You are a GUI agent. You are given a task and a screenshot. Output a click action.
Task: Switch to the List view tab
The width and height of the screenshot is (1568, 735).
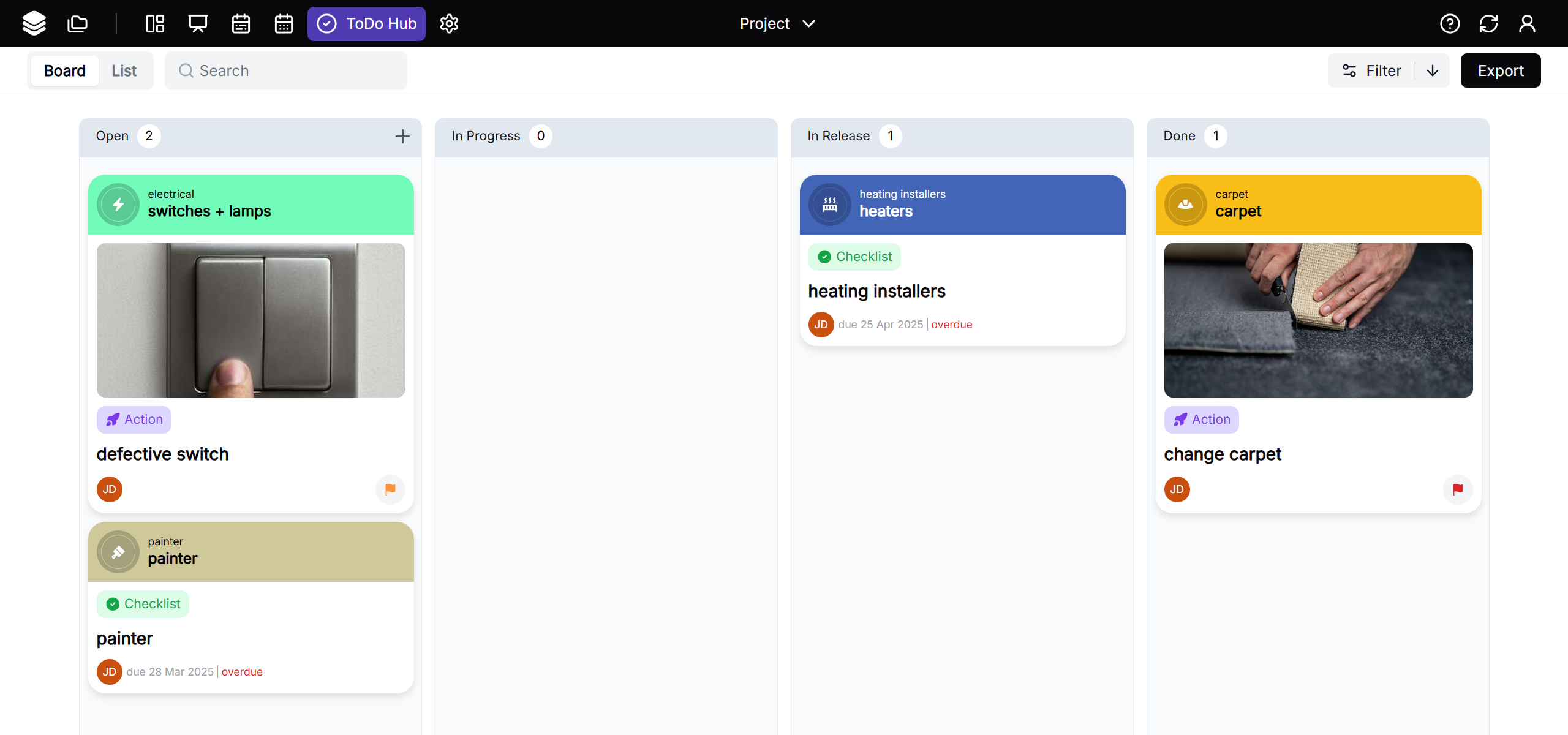tap(124, 70)
